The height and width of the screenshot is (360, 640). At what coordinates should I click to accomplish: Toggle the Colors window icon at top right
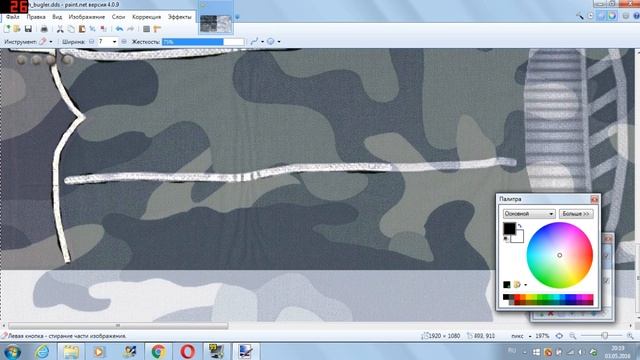(612, 16)
